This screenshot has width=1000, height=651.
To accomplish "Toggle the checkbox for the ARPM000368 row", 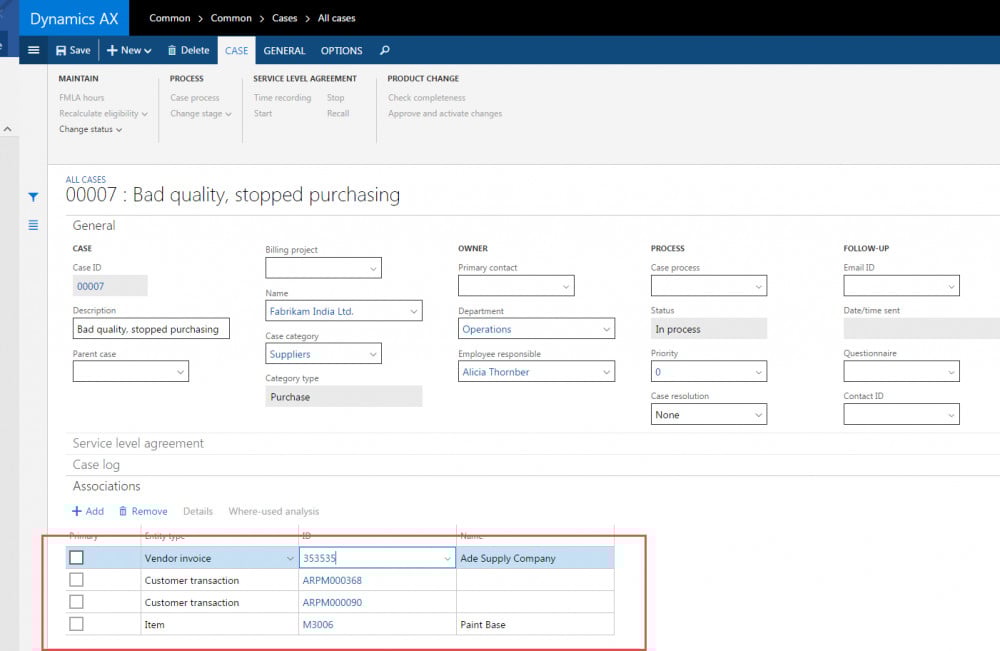I will click(x=76, y=580).
